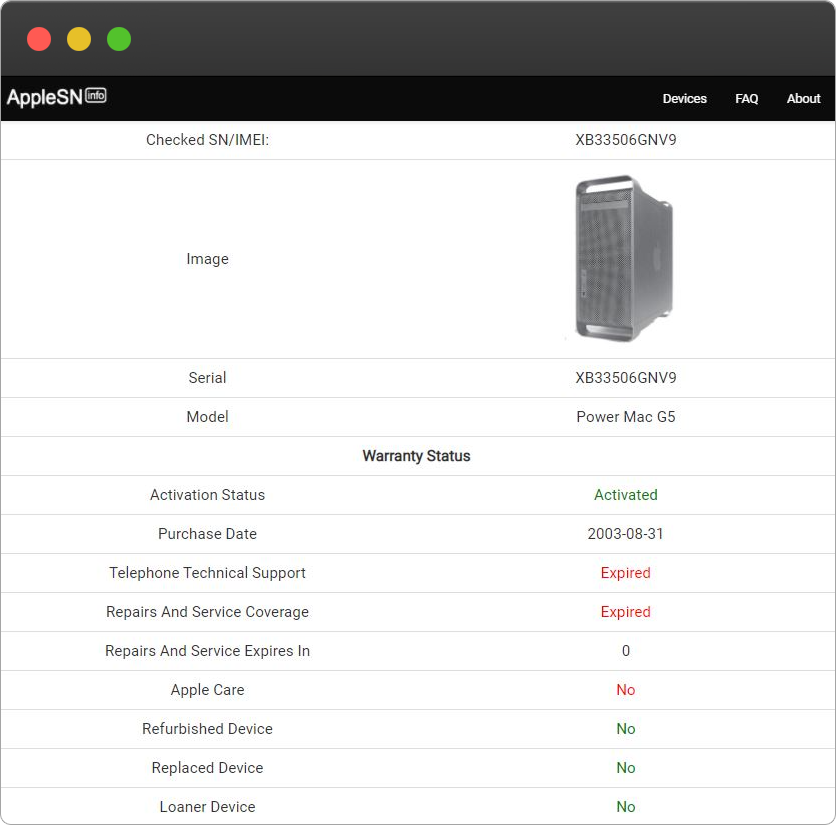
Task: Click the 'Image' row label
Action: (x=207, y=259)
